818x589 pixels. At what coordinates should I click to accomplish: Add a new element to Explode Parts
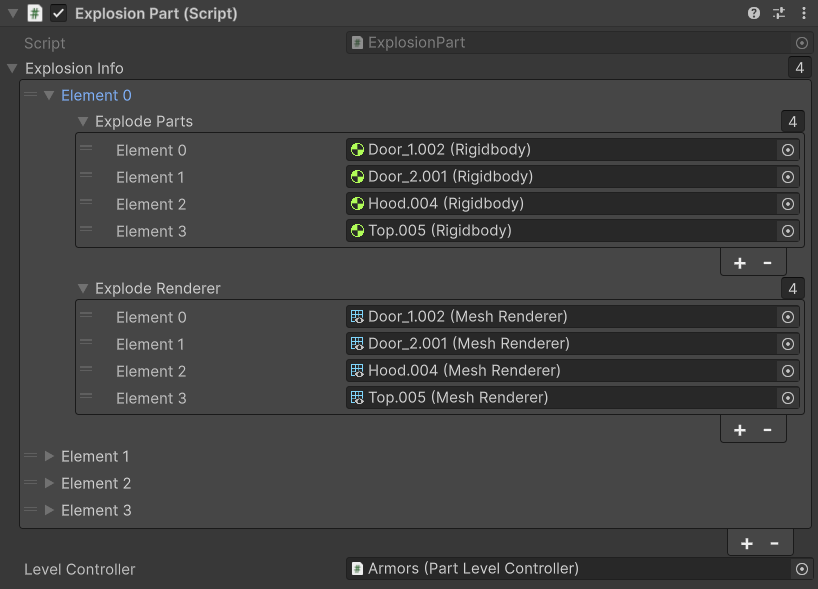pyautogui.click(x=740, y=263)
